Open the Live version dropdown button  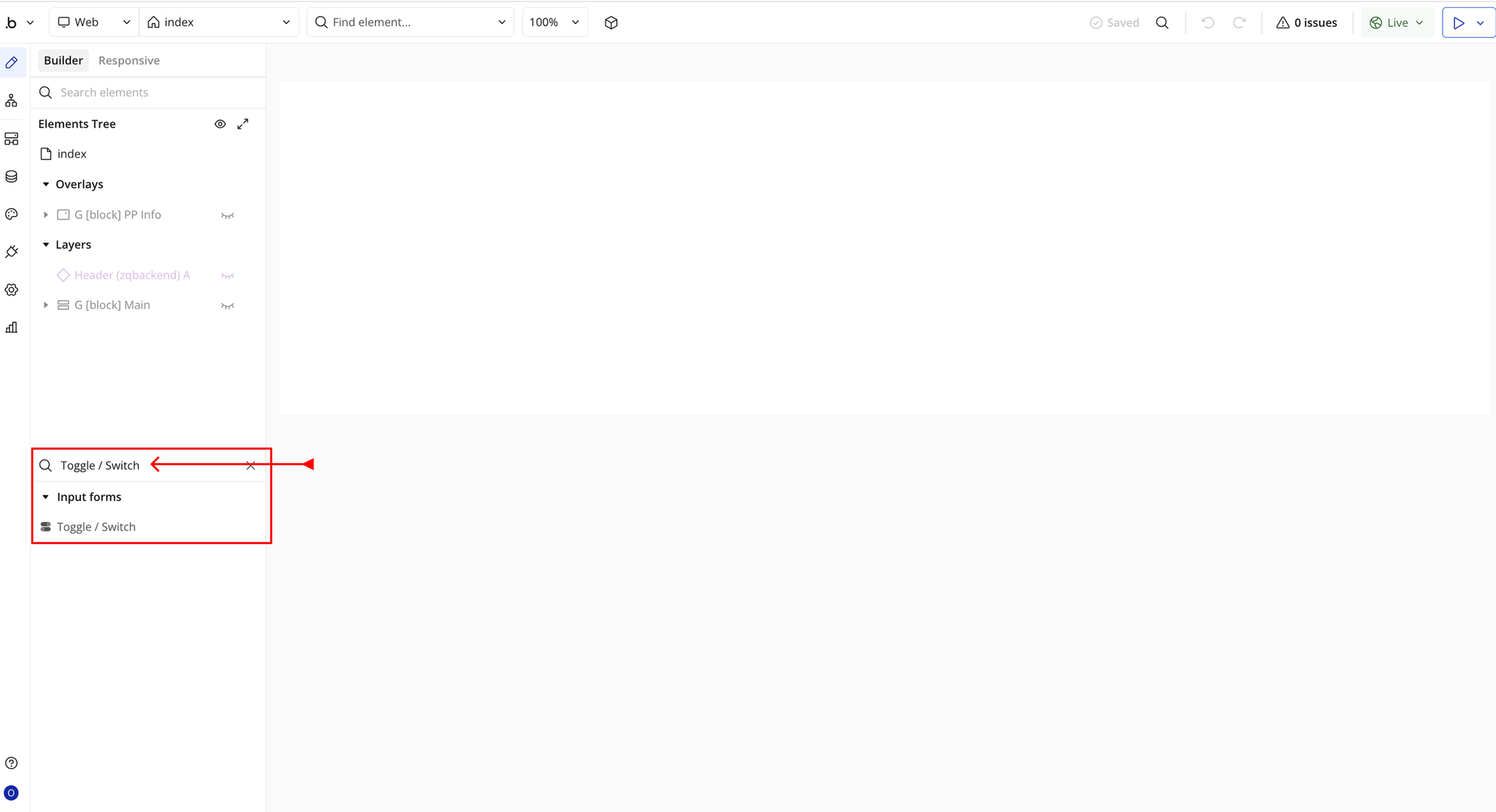point(1397,23)
